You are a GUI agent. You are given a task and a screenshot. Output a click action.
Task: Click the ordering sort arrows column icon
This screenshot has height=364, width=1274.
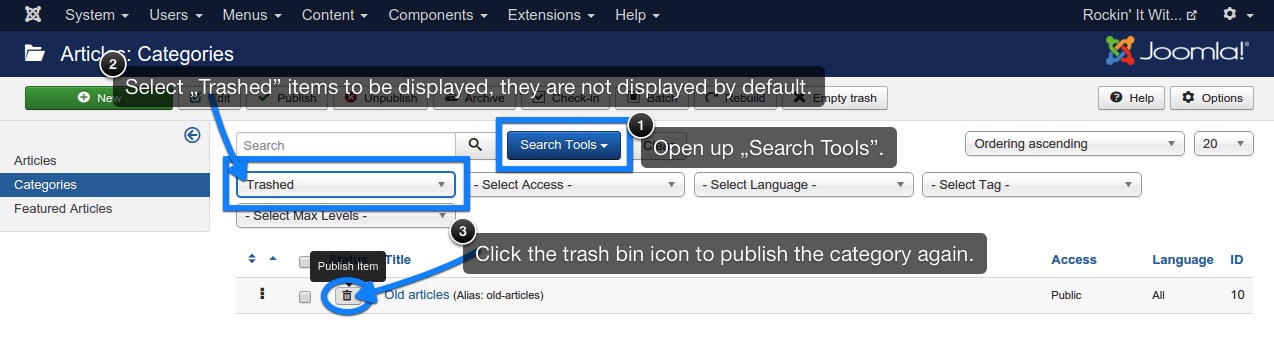pyautogui.click(x=253, y=259)
